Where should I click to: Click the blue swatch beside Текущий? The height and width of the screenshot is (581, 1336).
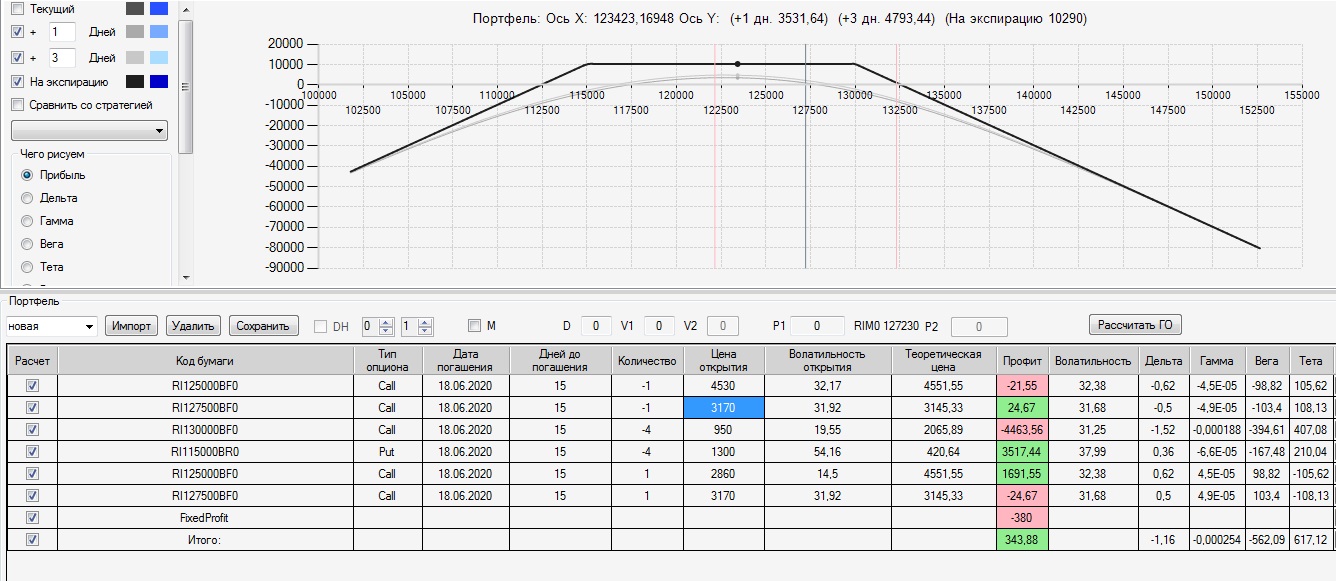159,8
